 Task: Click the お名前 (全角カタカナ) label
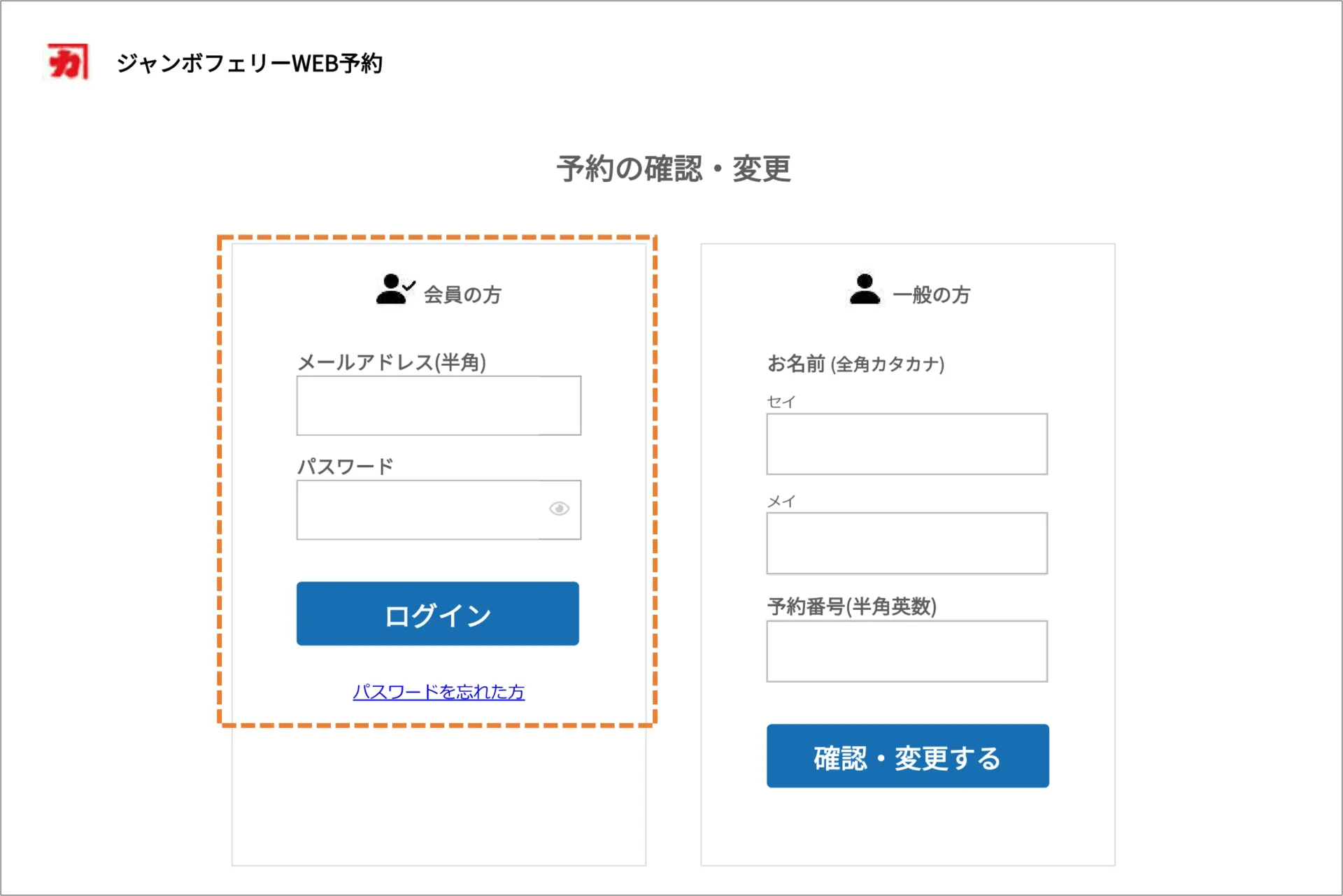pyautogui.click(x=855, y=364)
